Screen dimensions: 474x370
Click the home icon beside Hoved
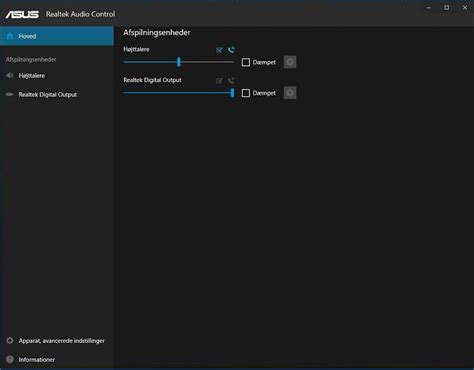[x=10, y=36]
